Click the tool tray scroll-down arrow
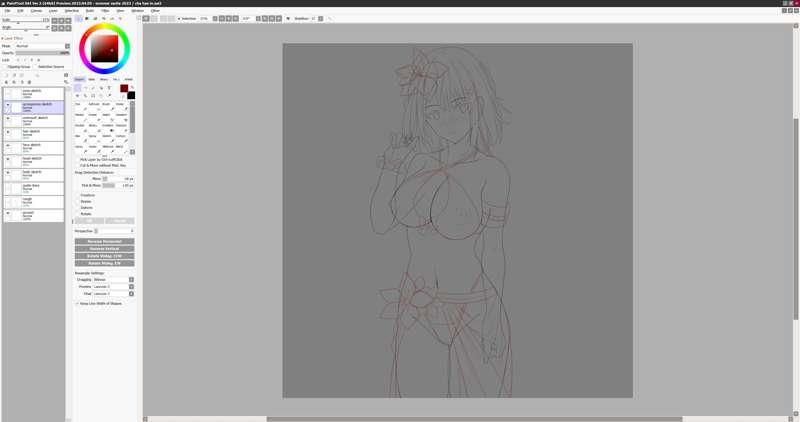The image size is (800, 422). click(x=133, y=152)
